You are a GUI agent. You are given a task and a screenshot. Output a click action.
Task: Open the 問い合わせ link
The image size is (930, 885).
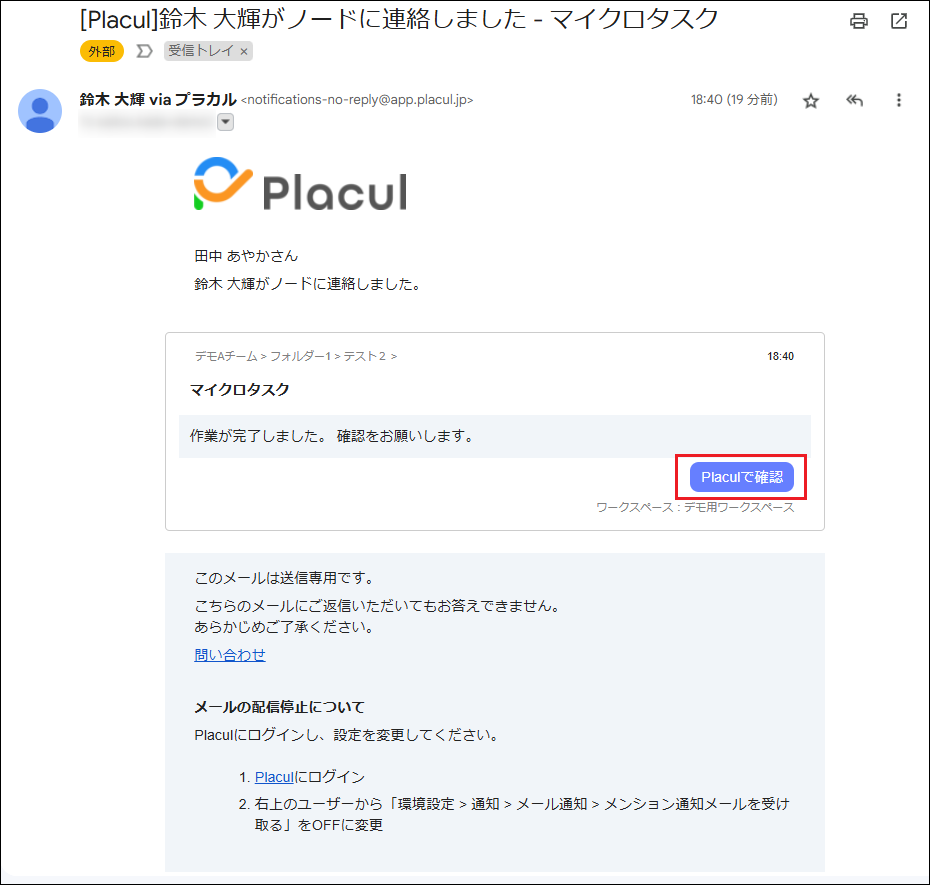pyautogui.click(x=230, y=655)
